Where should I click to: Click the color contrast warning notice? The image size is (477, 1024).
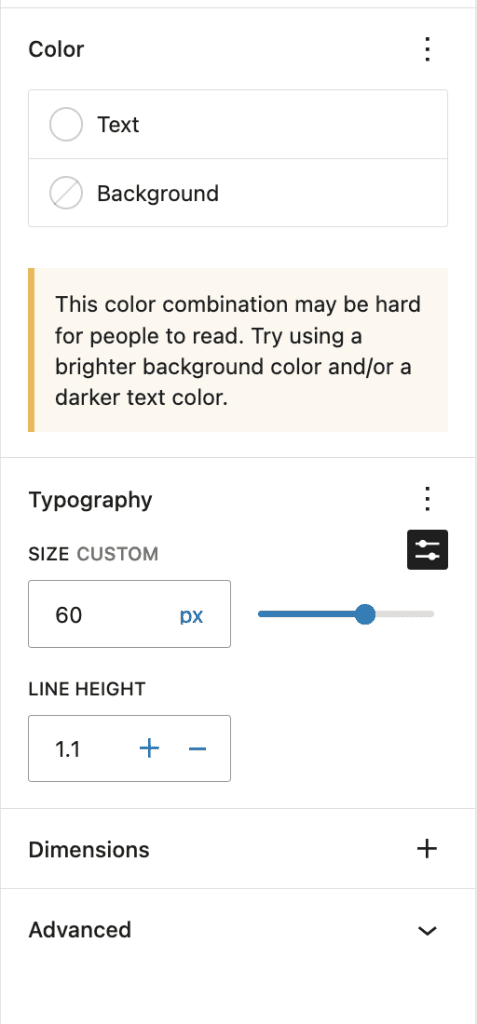(x=238, y=350)
